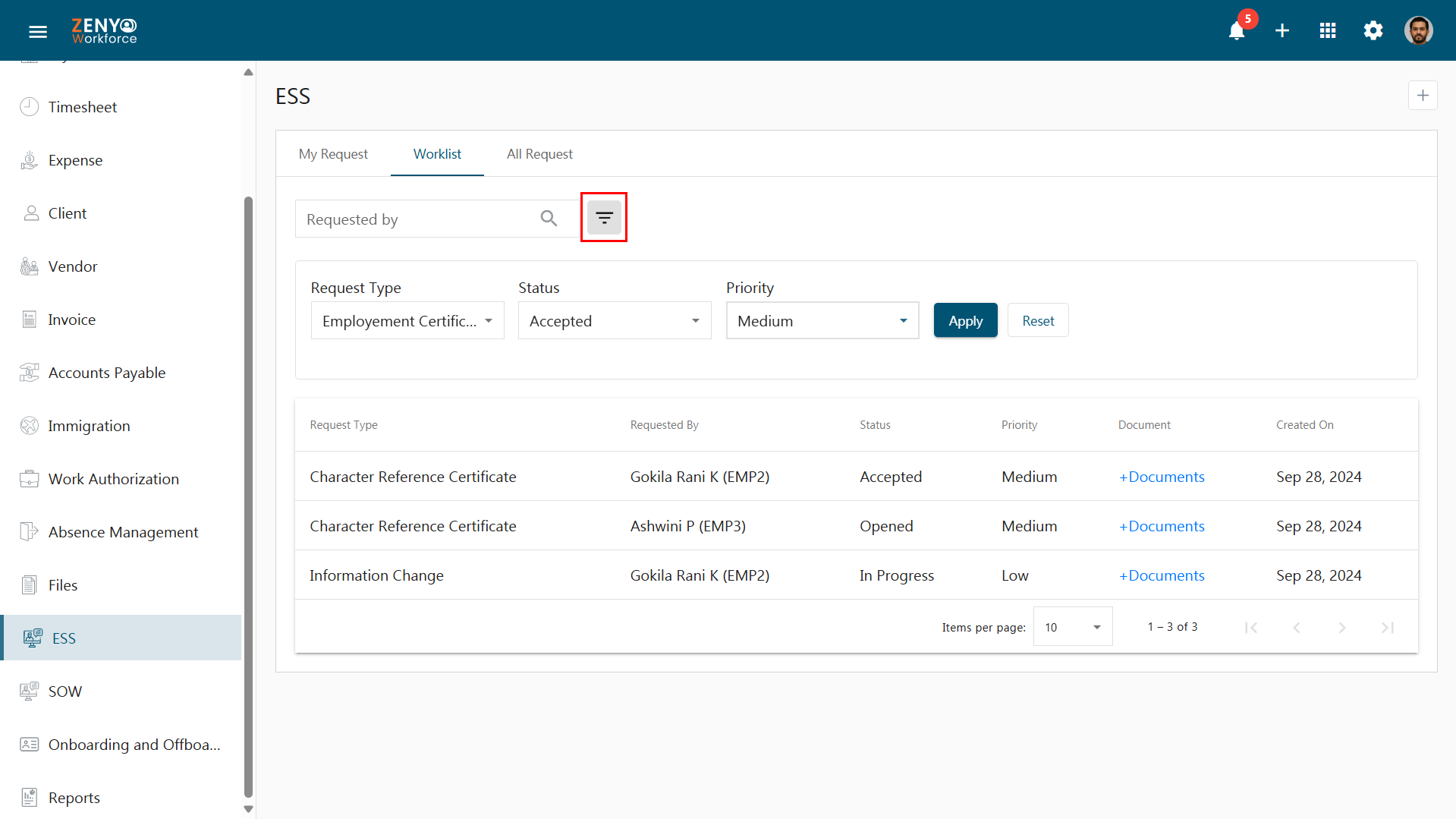This screenshot has height=819, width=1456.
Task: Click the Request Type column header
Action: point(344,425)
